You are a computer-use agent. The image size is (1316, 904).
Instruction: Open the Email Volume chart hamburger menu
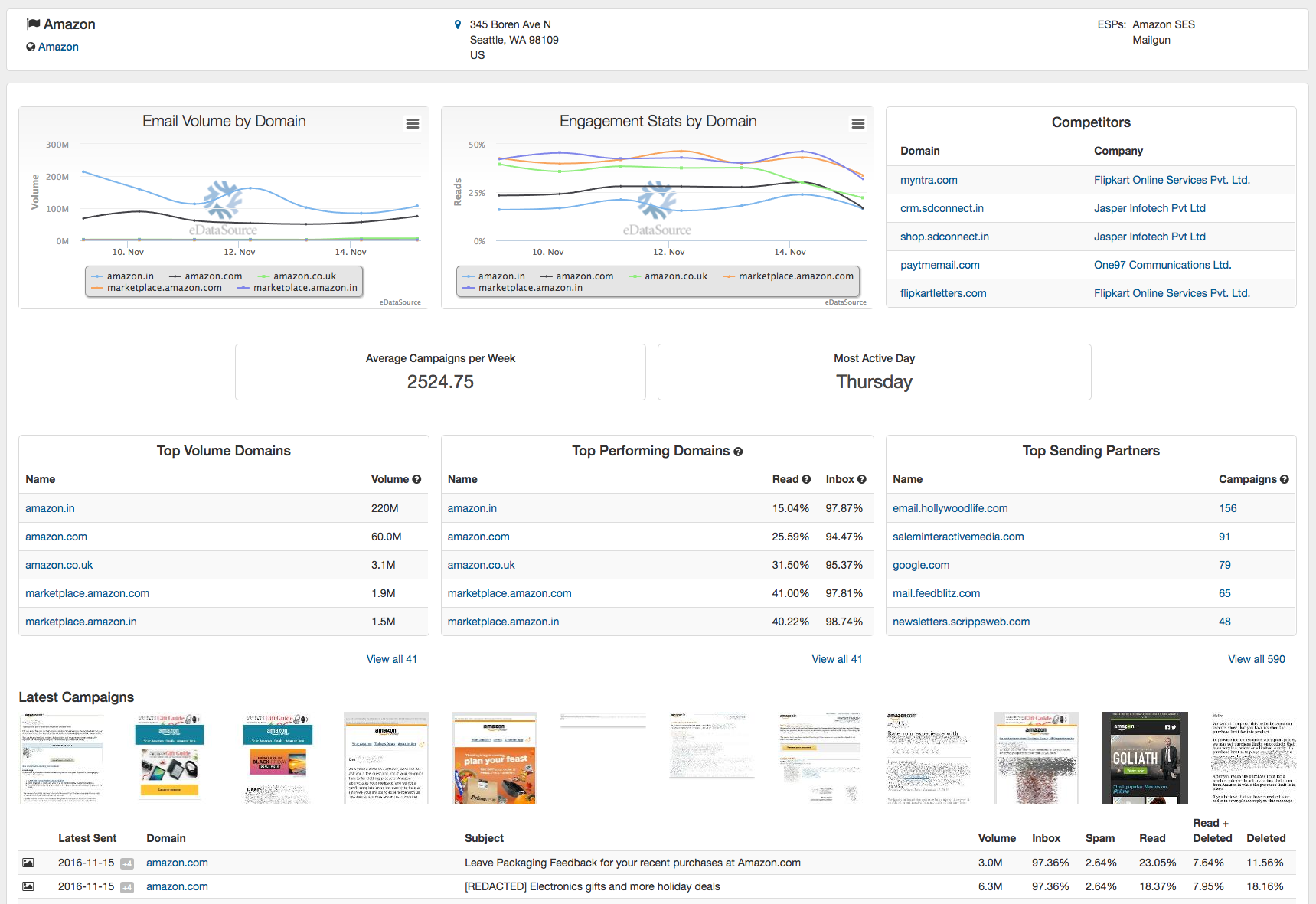pyautogui.click(x=412, y=123)
